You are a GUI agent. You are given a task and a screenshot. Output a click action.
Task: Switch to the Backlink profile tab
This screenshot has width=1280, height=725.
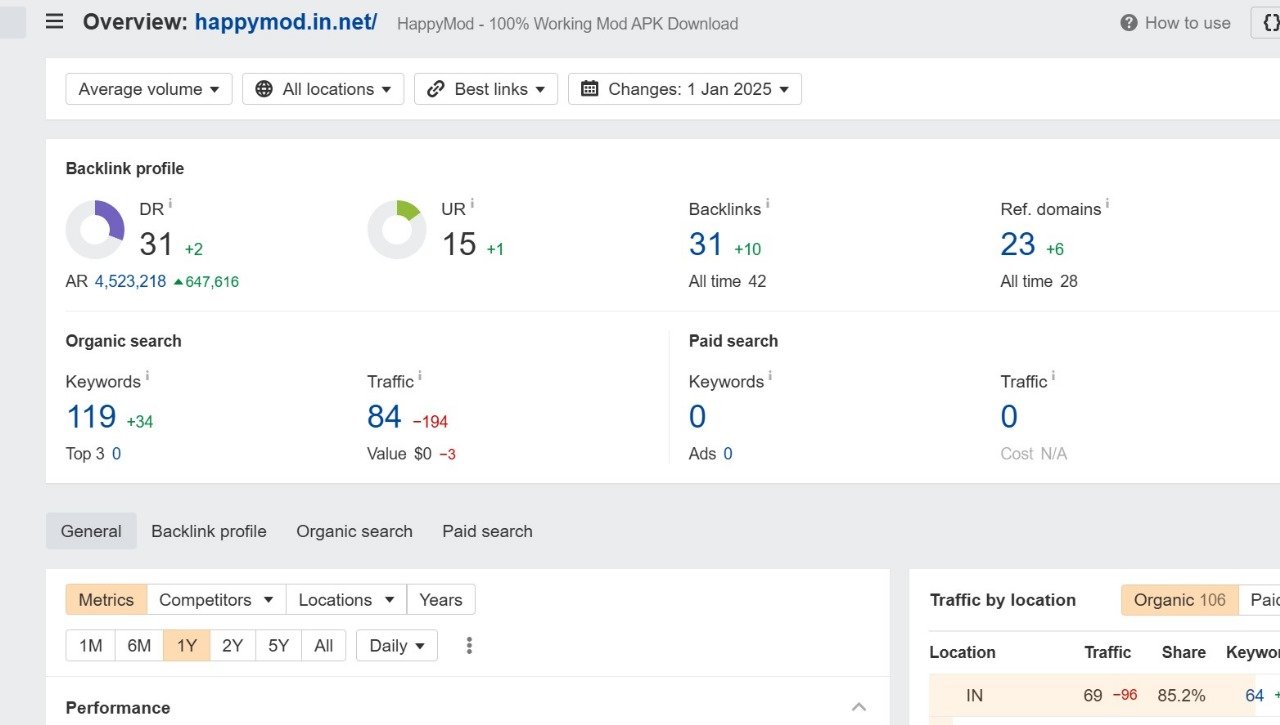click(209, 531)
